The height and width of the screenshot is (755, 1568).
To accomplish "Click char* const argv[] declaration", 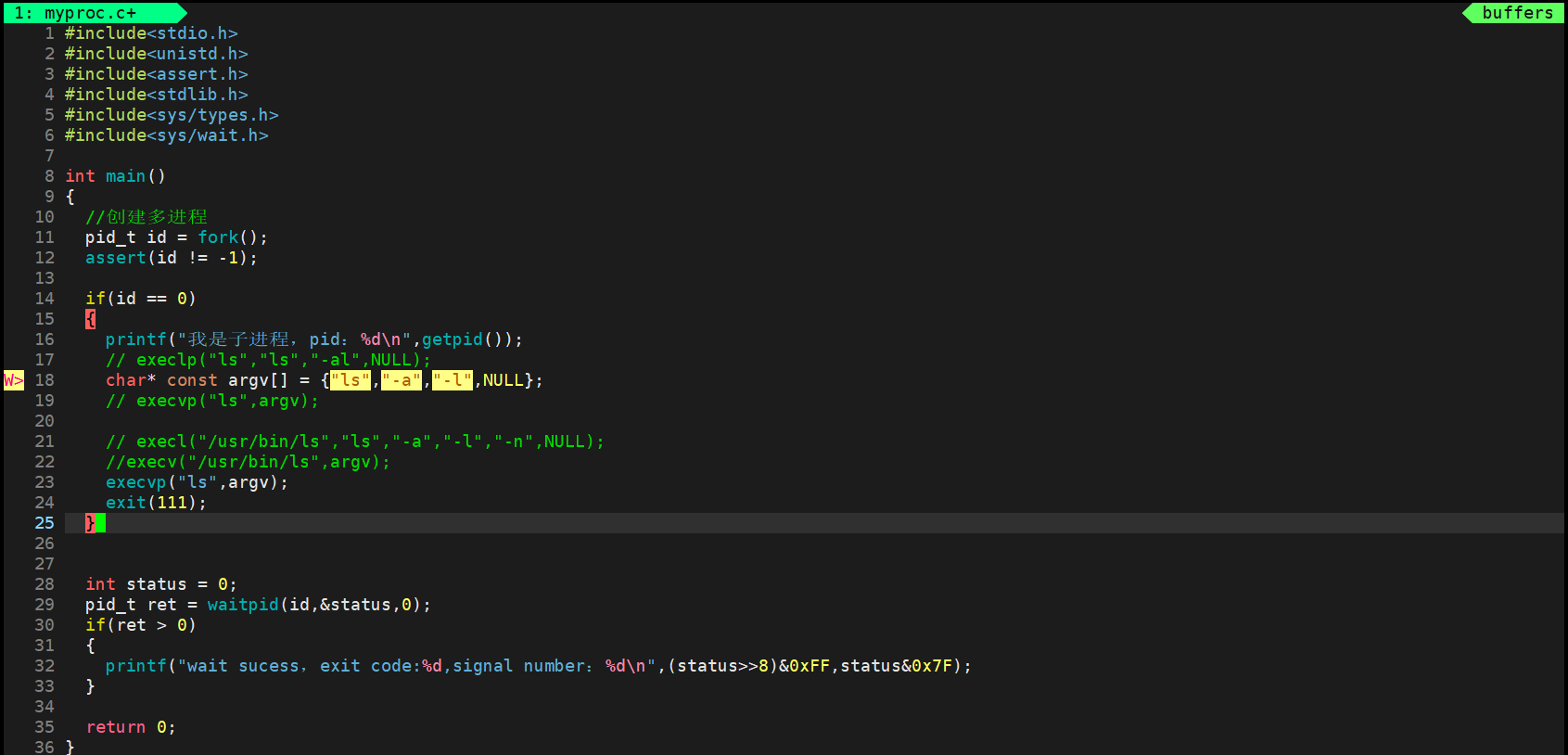I will click(x=198, y=380).
